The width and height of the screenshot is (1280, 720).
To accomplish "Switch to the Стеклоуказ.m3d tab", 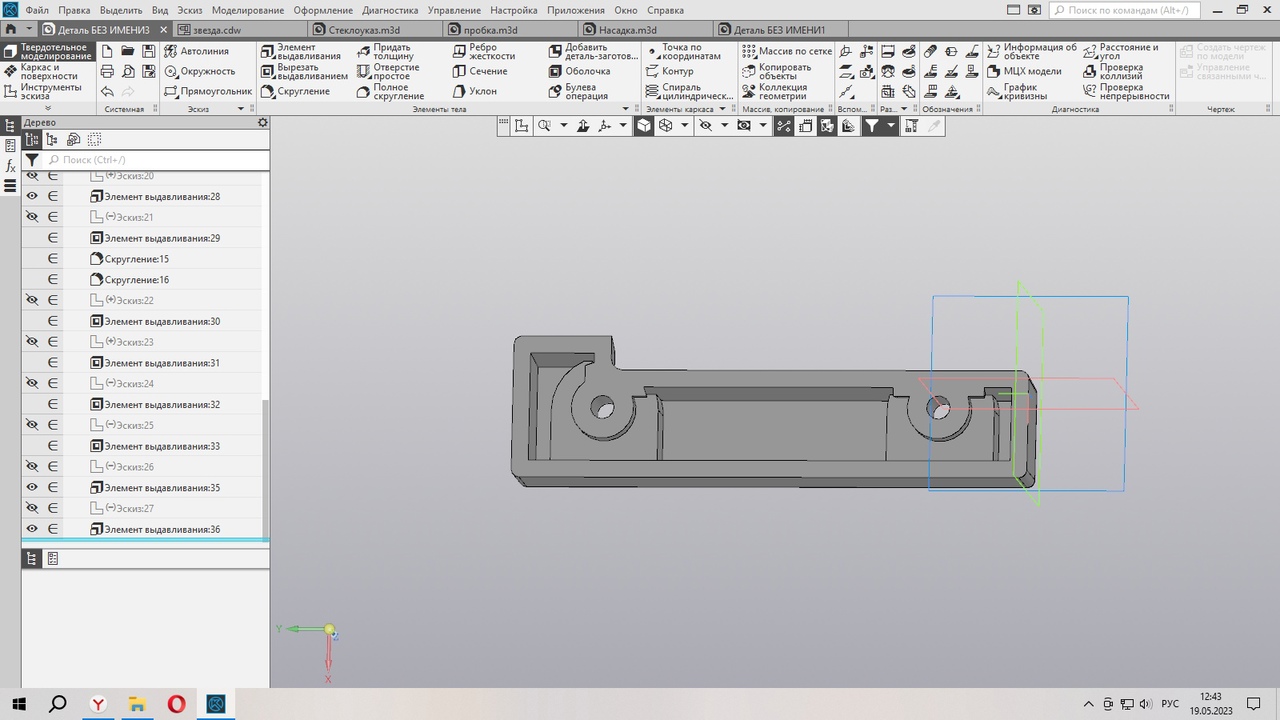I will 365,30.
